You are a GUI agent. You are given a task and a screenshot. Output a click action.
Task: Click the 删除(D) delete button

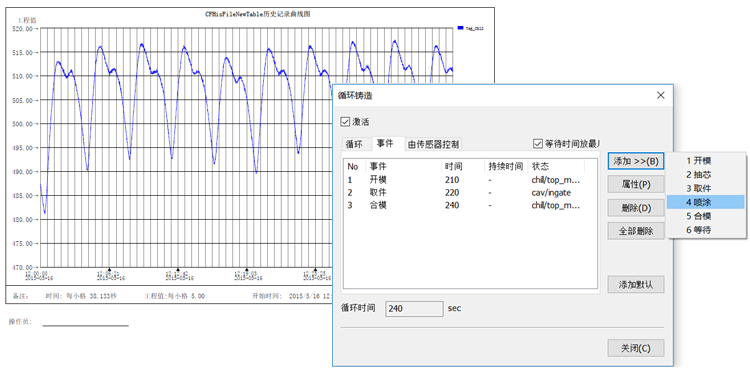point(636,208)
